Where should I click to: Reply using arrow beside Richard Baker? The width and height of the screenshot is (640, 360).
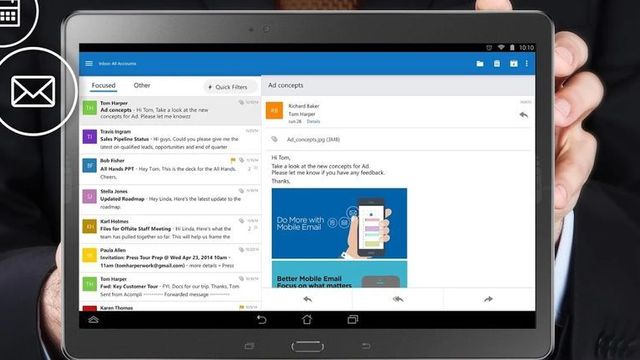[x=524, y=115]
